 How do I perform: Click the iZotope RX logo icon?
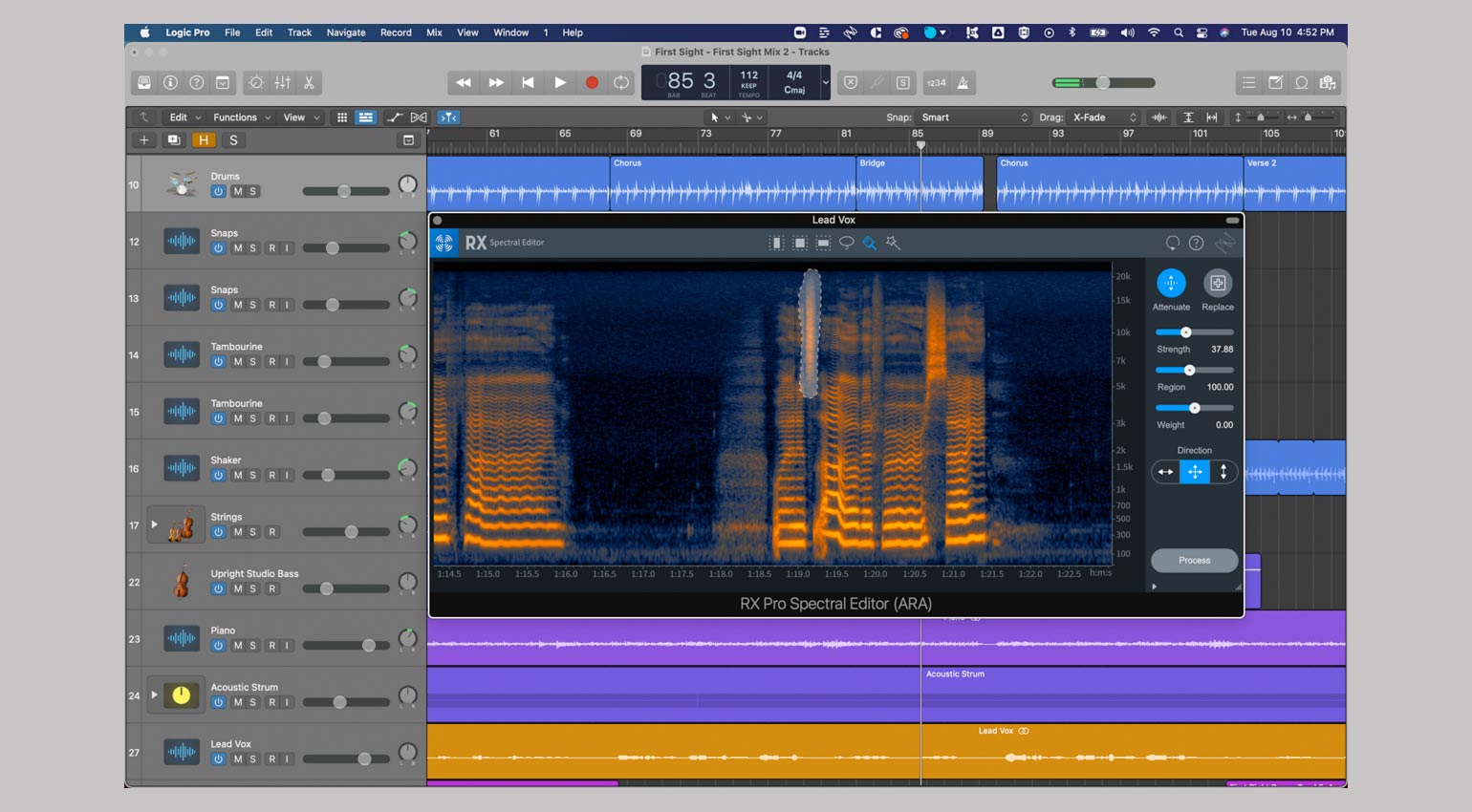point(444,243)
